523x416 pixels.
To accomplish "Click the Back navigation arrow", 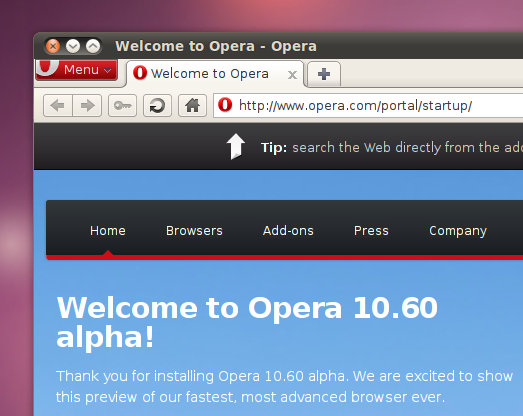I will (x=58, y=105).
